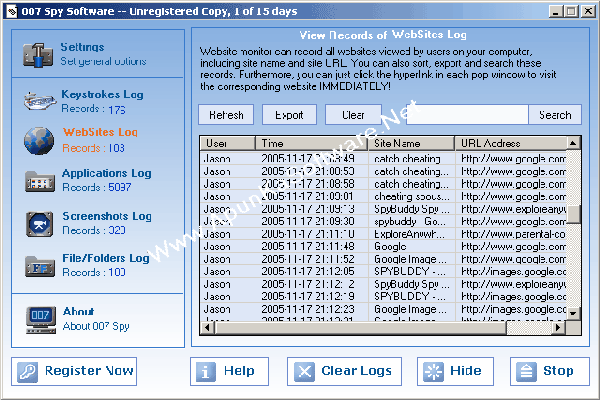
Task: Click the Settings toolbox icon
Action: [38, 55]
